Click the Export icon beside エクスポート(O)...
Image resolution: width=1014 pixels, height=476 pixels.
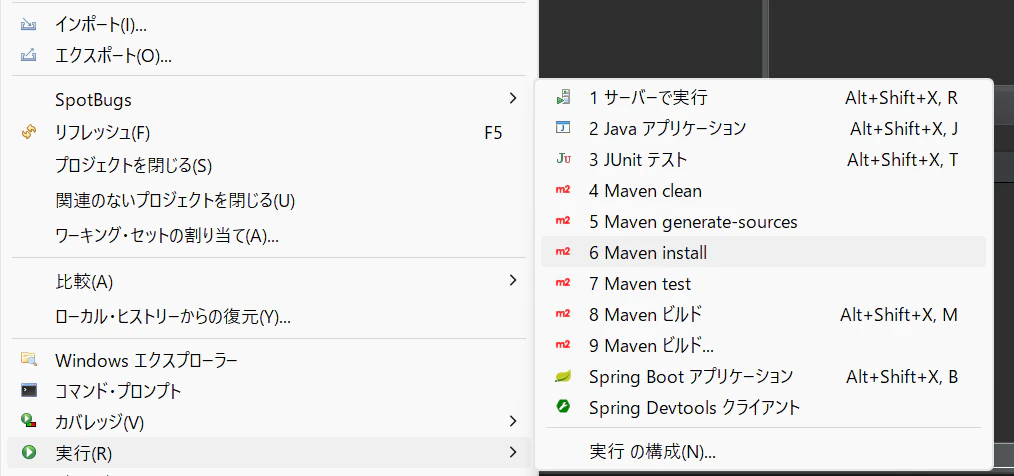click(28, 56)
